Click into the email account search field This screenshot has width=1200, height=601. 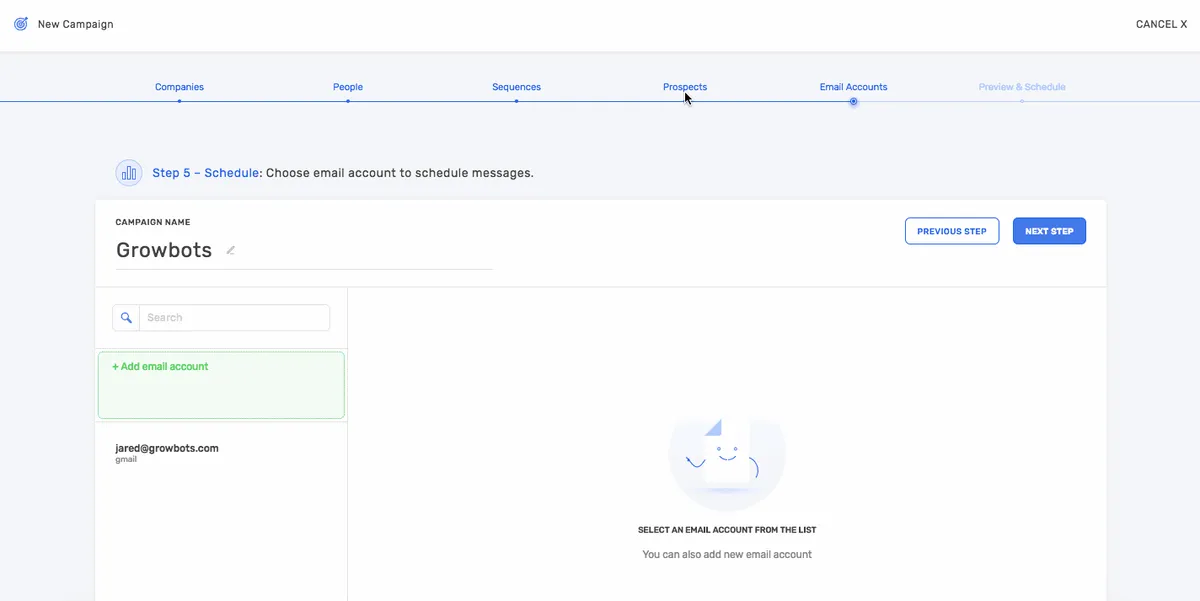[x=234, y=318]
